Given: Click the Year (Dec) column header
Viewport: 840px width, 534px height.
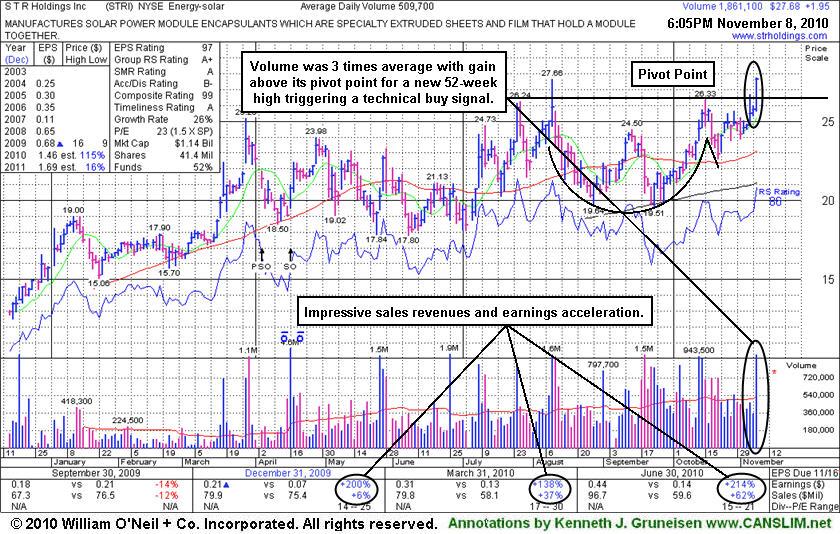Looking at the screenshot, I should (16, 54).
